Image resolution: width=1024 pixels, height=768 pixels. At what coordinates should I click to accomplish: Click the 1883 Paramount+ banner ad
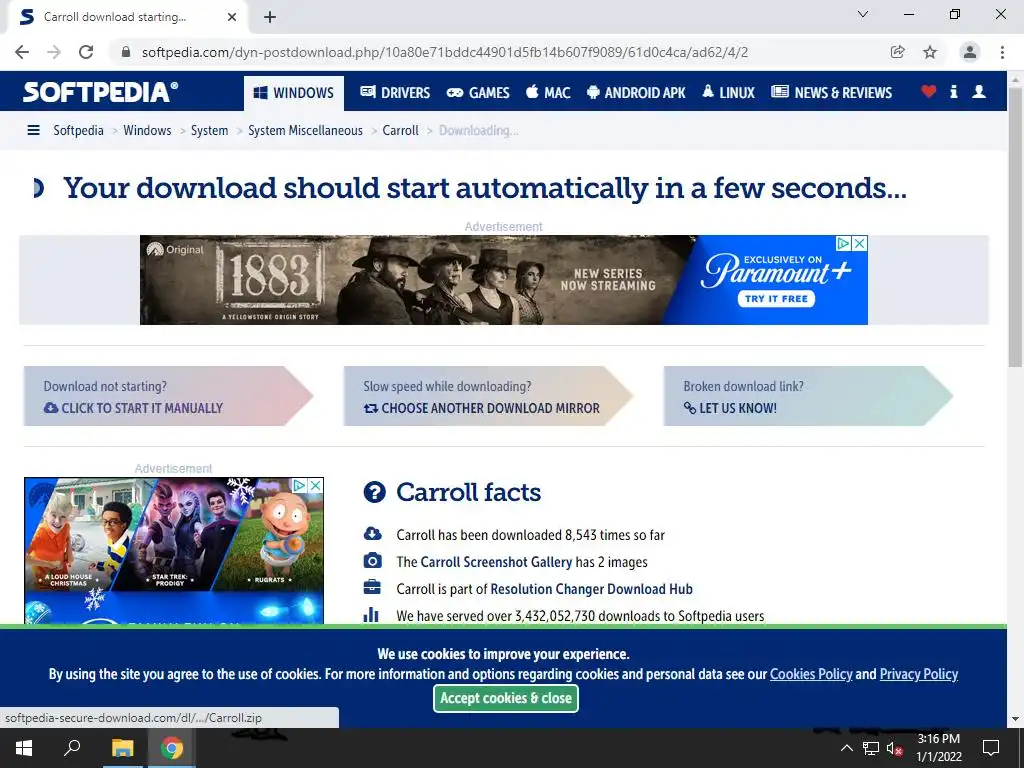503,280
